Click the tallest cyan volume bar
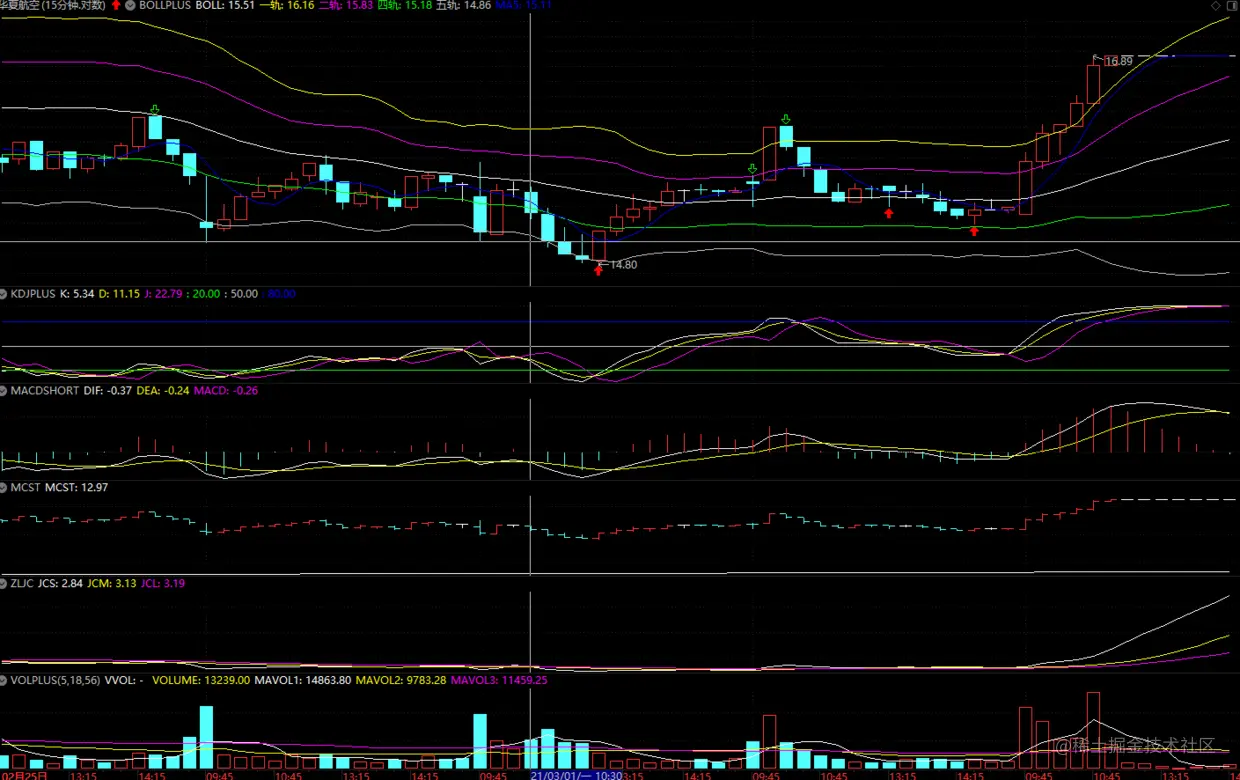The image size is (1240, 780). pos(207,738)
